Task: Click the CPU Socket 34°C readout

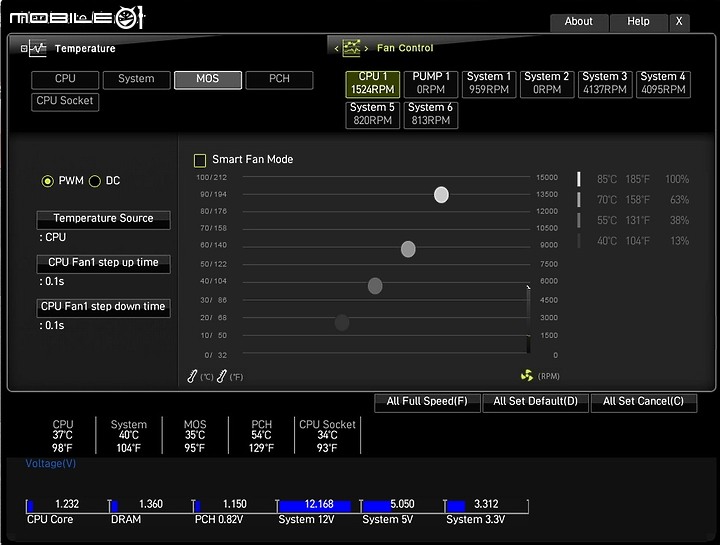Action: (x=327, y=436)
